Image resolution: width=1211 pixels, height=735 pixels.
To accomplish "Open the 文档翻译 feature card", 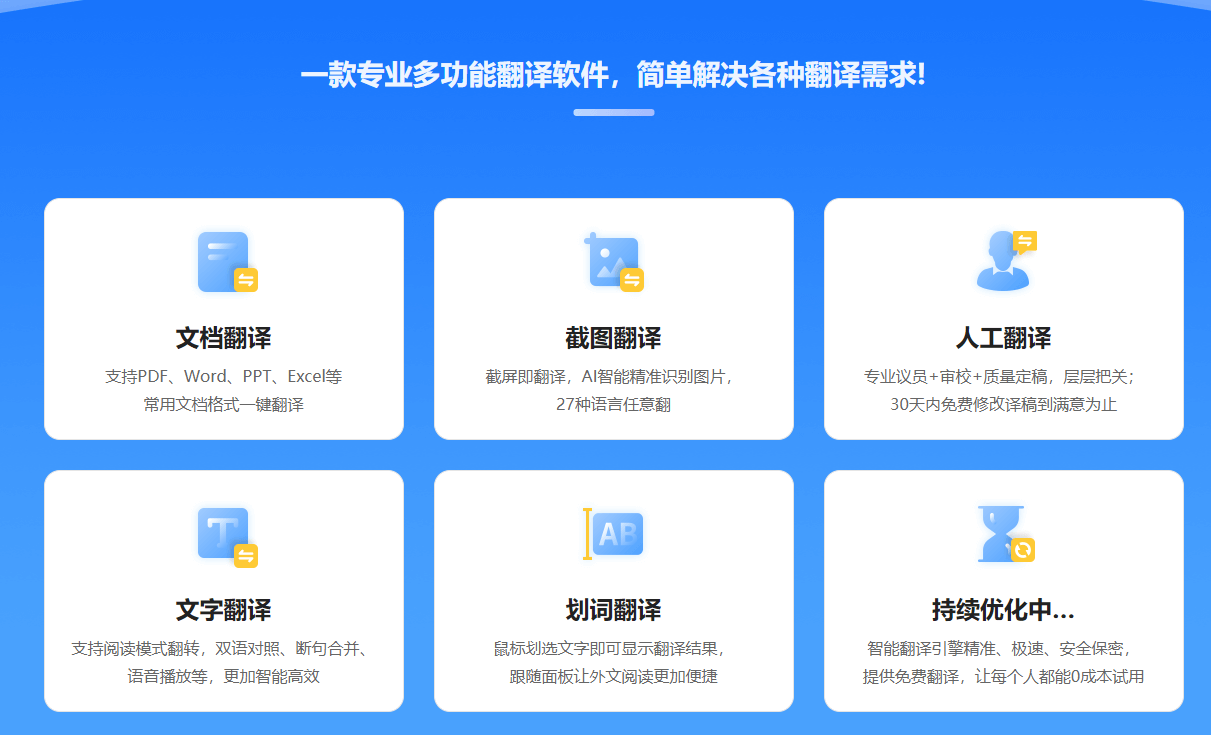I will (222, 319).
